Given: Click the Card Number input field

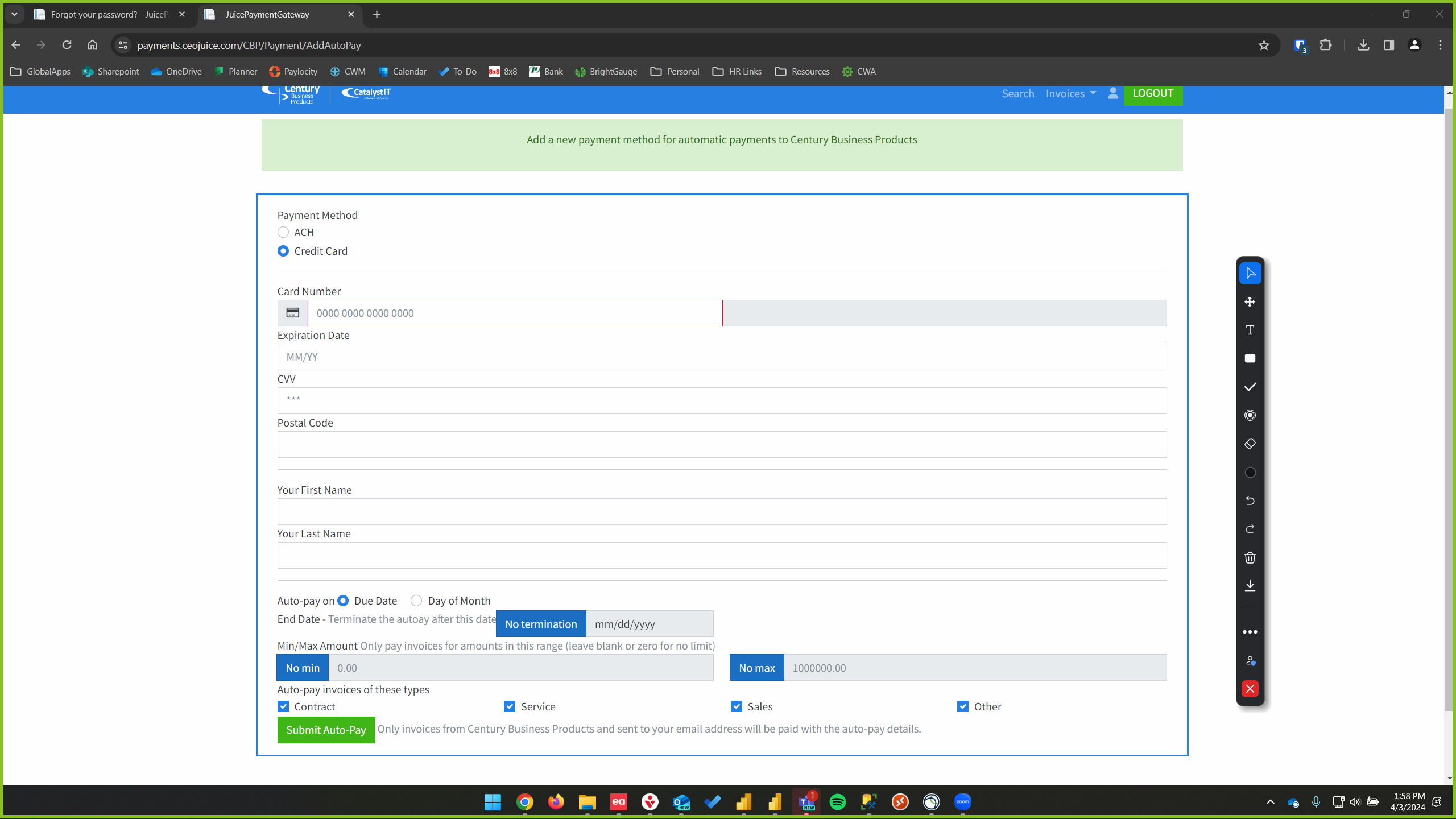Looking at the screenshot, I should click(x=514, y=313).
